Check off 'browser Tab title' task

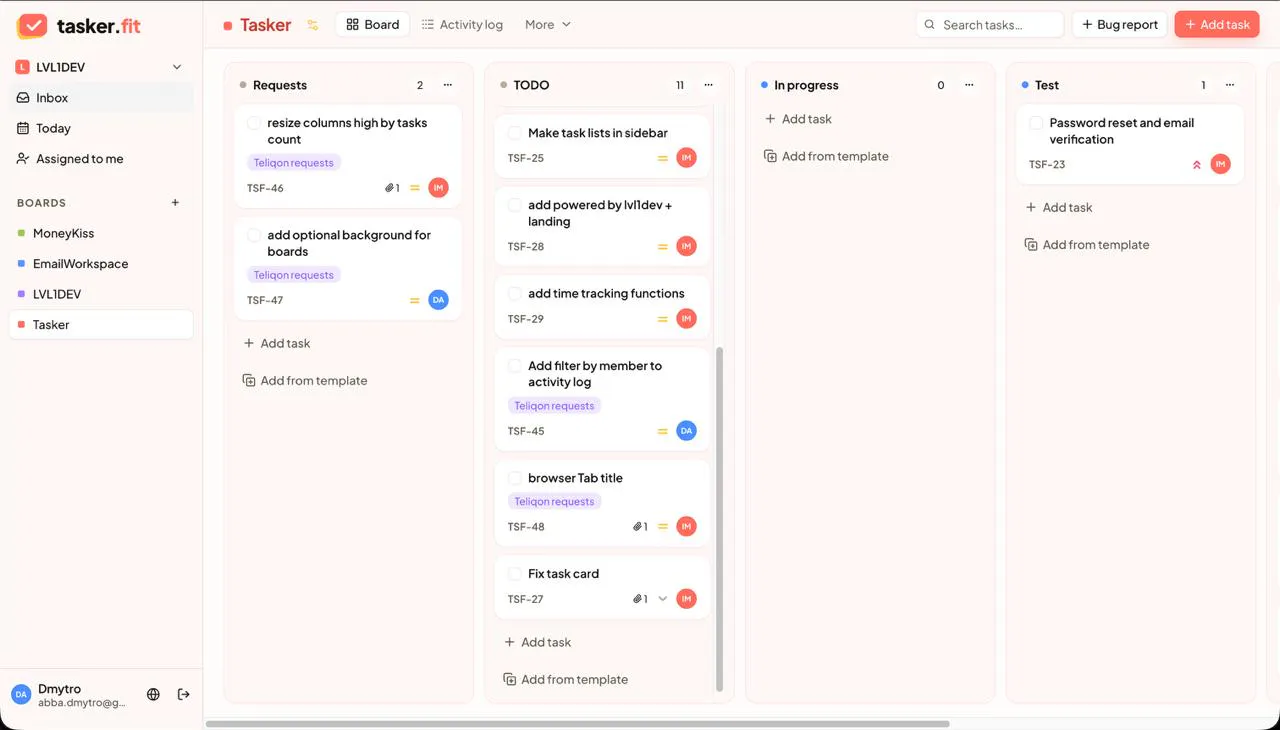pos(515,478)
